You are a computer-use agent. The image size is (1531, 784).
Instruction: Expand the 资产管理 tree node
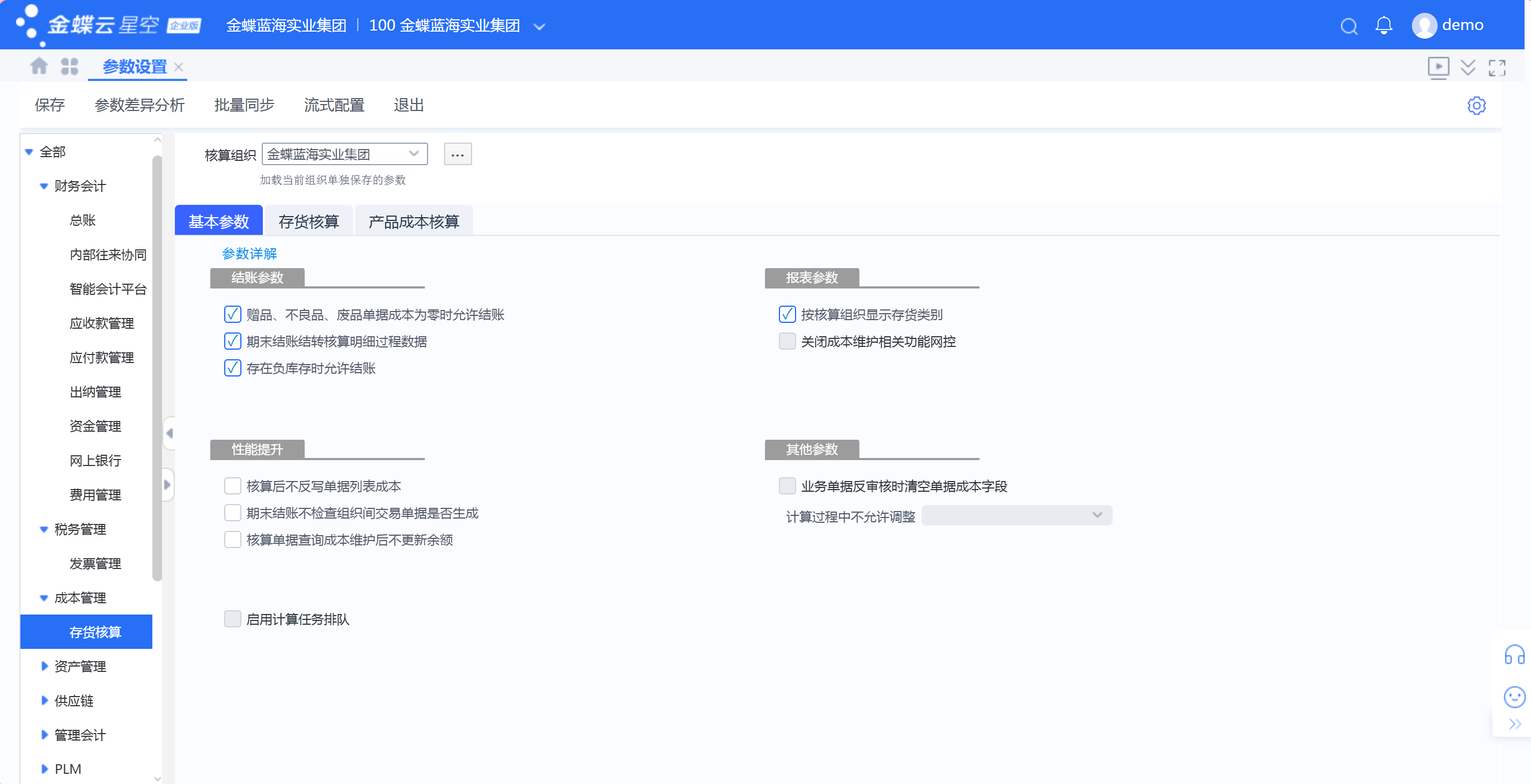click(44, 667)
